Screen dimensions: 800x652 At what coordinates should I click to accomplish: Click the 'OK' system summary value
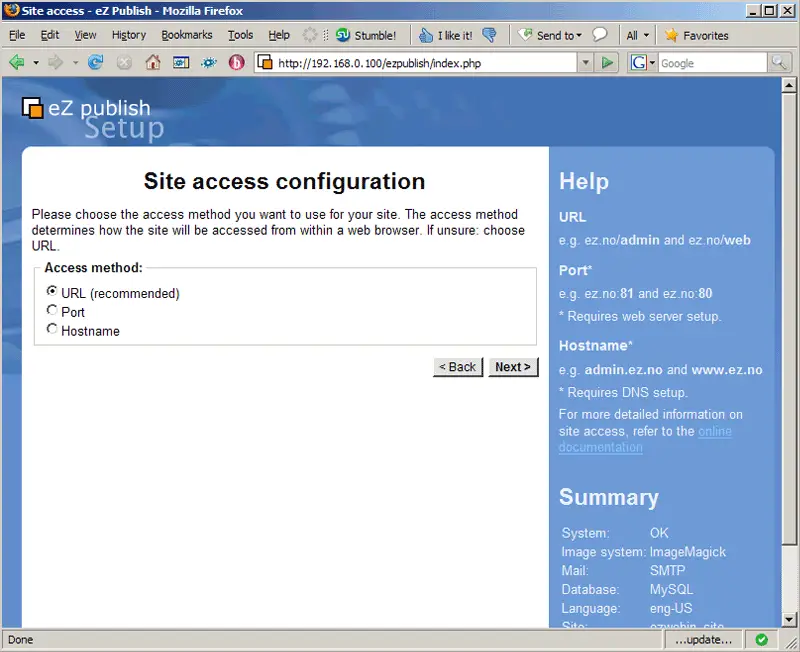pos(659,533)
